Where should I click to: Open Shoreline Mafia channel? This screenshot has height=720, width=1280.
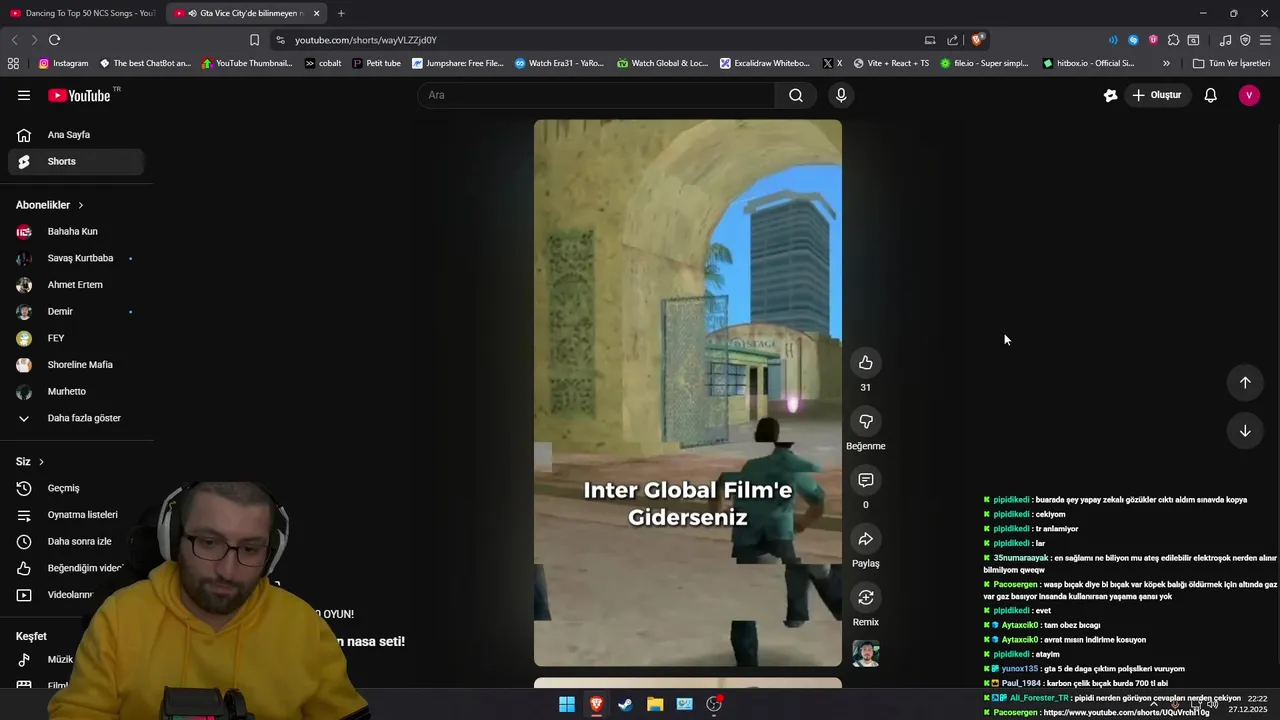[76, 365]
